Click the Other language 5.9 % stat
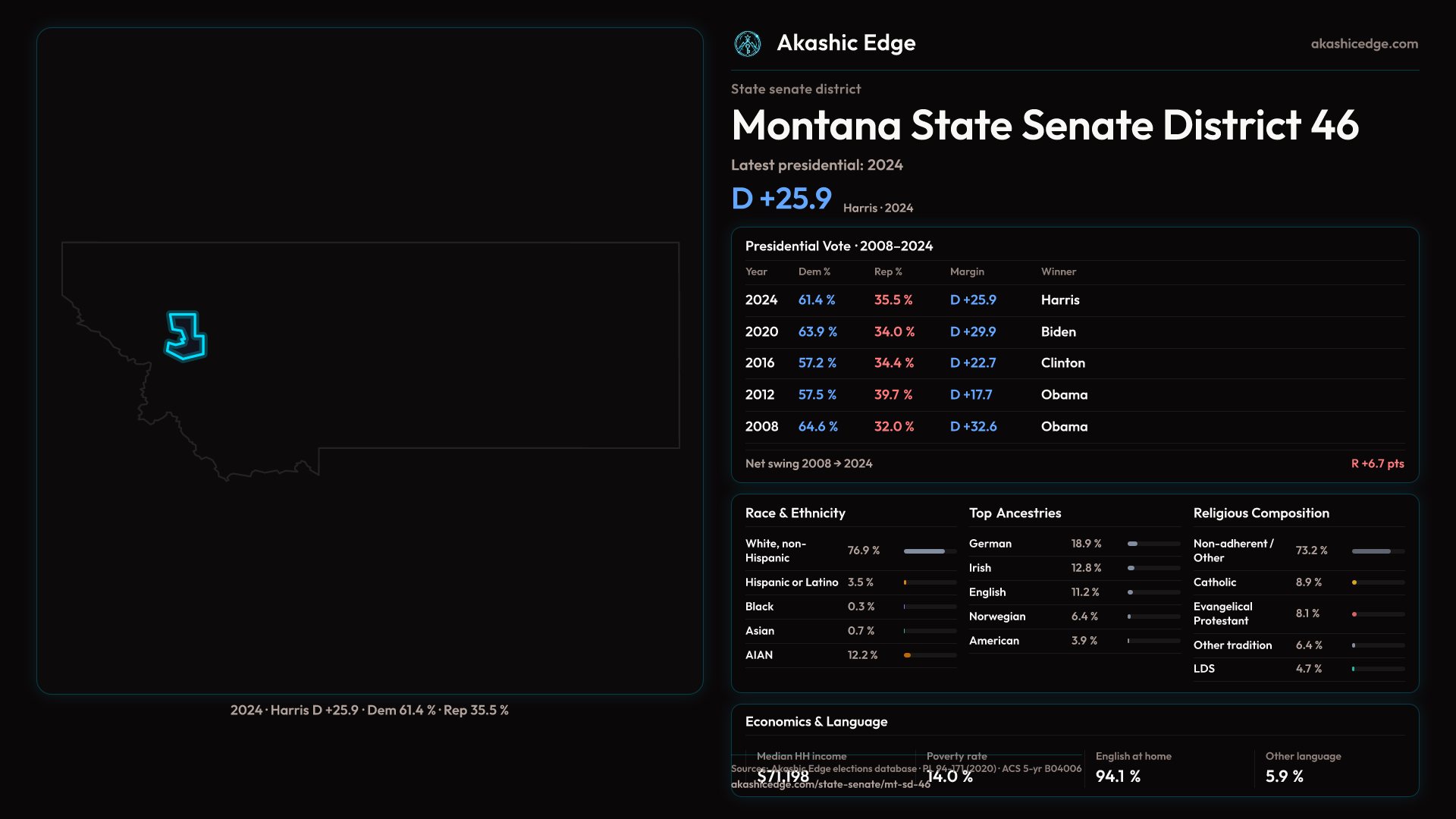The width and height of the screenshot is (1456, 819). click(x=1284, y=777)
